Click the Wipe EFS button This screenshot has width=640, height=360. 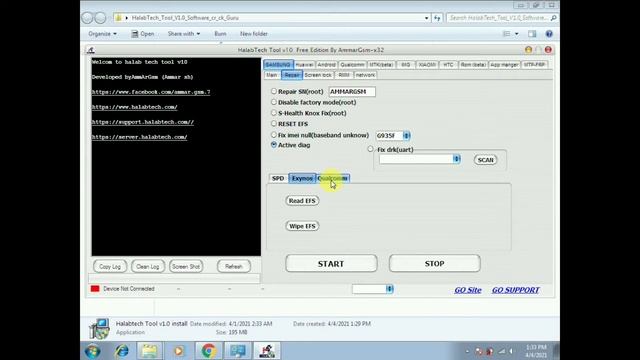[x=302, y=226]
